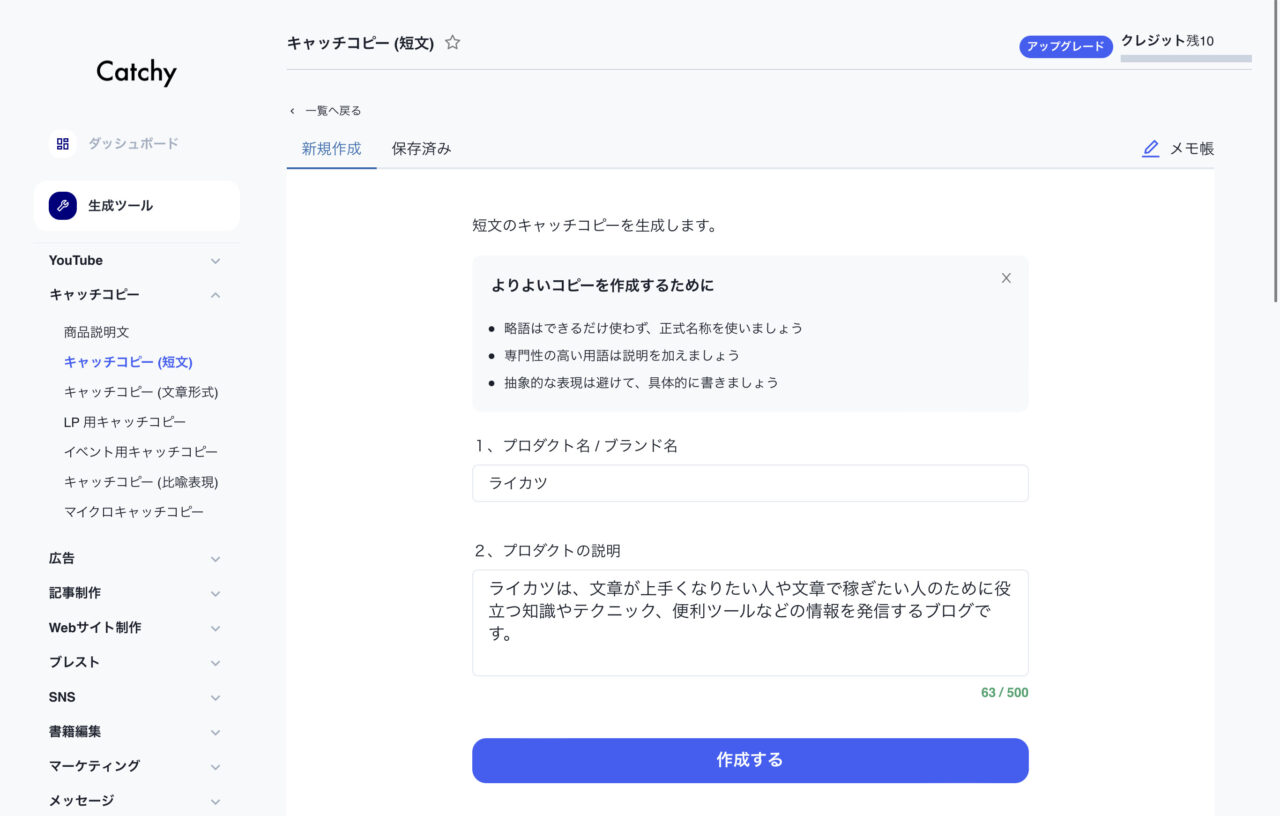Expand the SNS category chevron

(215, 697)
